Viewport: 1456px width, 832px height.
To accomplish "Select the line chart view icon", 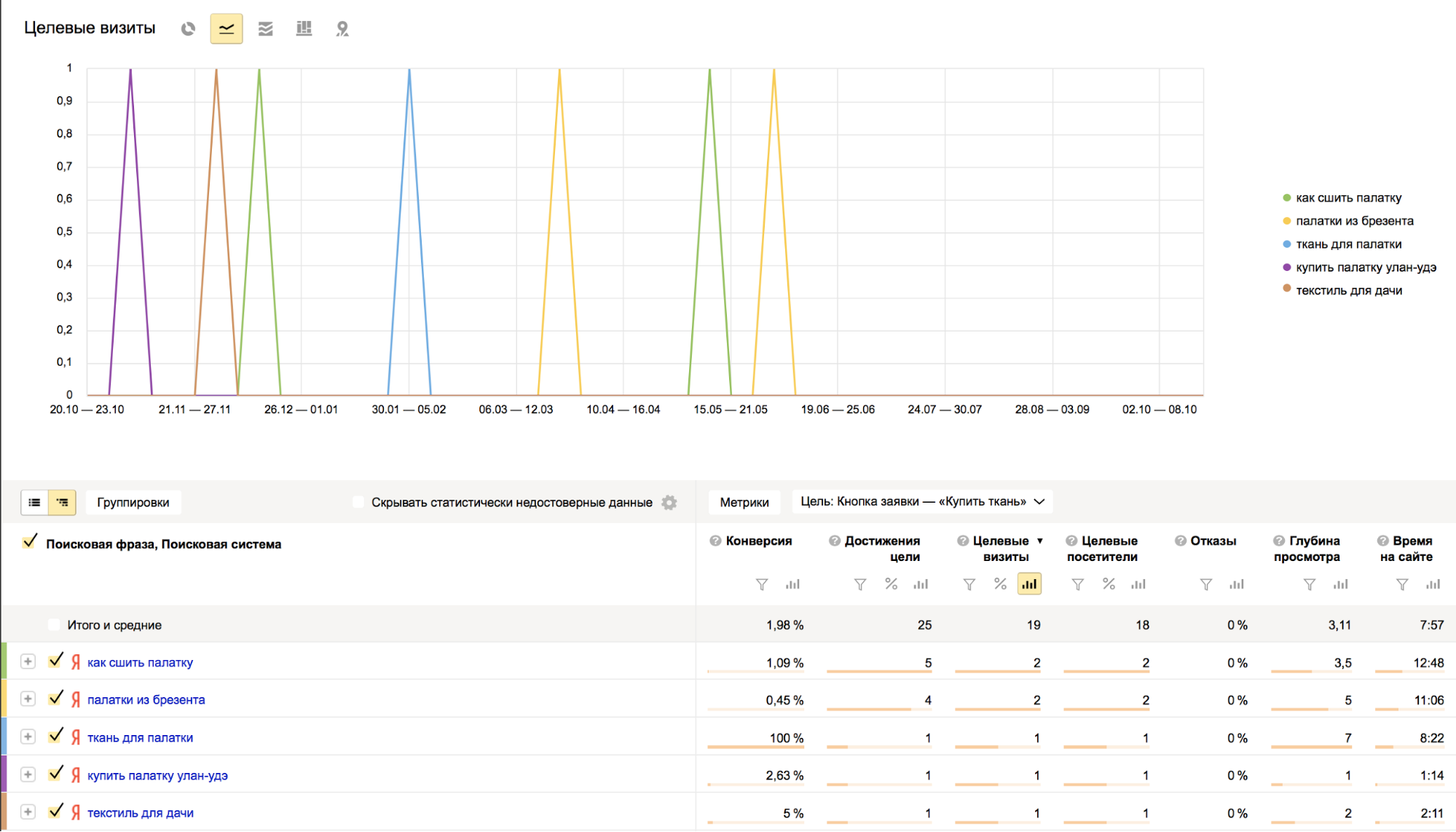I will click(x=227, y=29).
